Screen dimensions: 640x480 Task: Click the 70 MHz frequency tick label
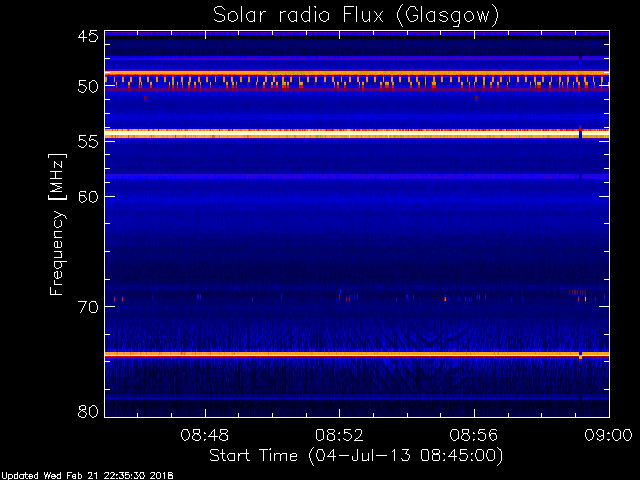(87, 307)
